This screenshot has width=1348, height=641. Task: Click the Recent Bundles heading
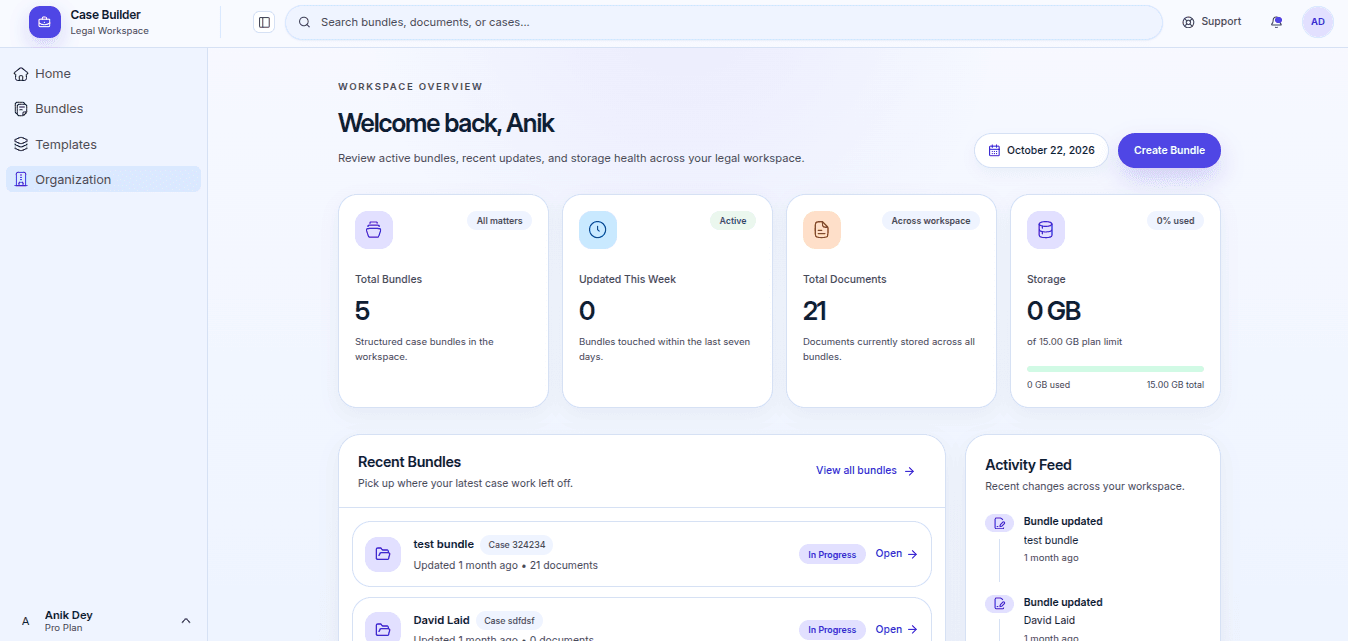(409, 462)
